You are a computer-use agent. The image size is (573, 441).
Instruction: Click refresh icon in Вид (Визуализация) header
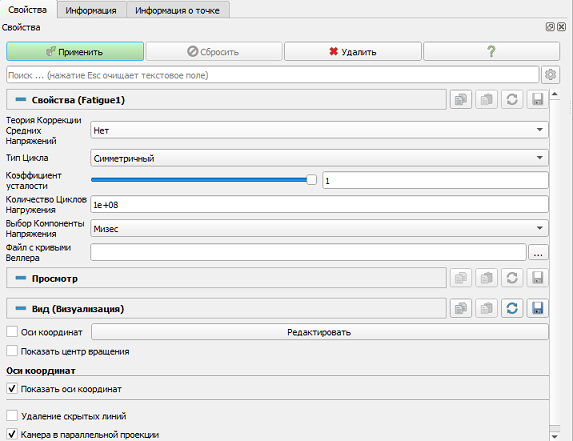(512, 308)
